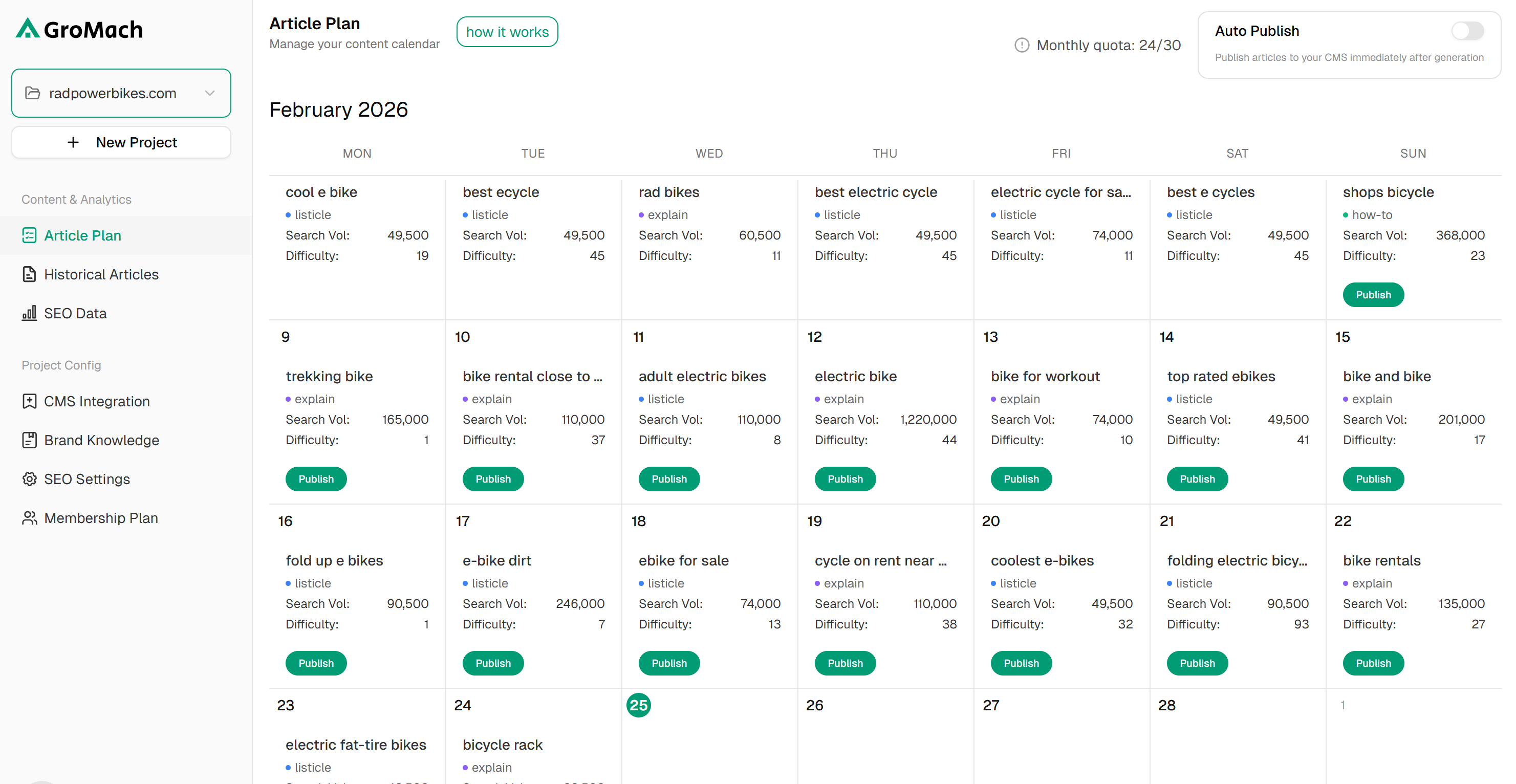The image size is (1516, 784).
Task: Click the Membership Plan users icon
Action: [29, 518]
